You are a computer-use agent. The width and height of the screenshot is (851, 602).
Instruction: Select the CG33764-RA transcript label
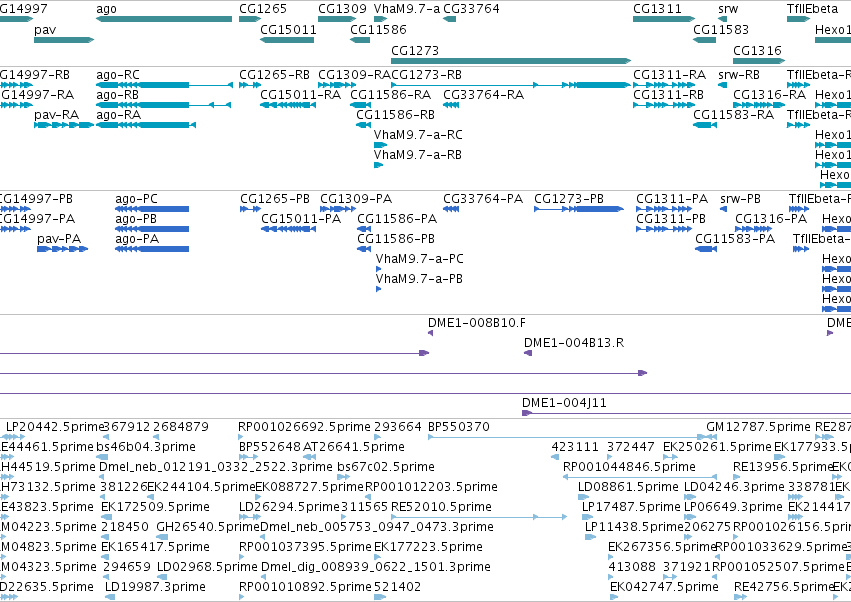tap(484, 95)
